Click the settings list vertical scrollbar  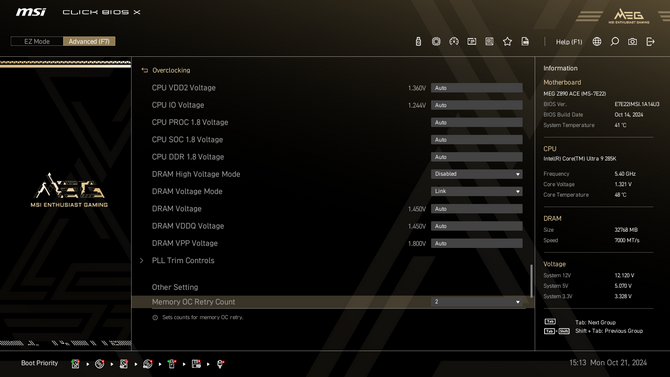(531, 280)
